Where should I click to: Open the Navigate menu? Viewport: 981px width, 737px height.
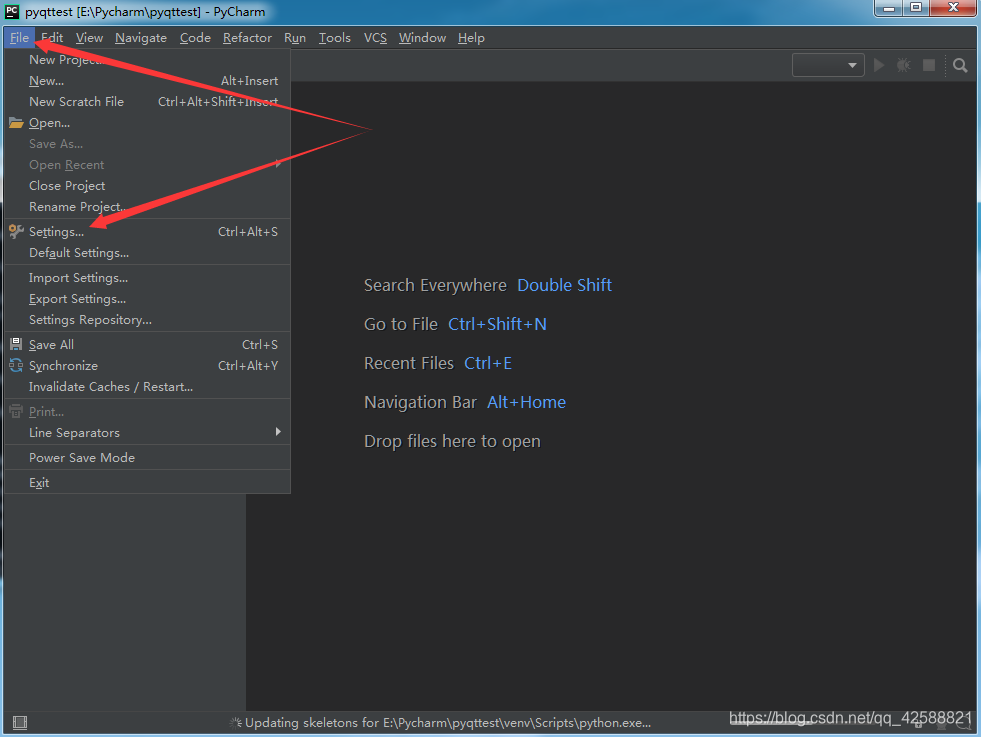pos(141,38)
